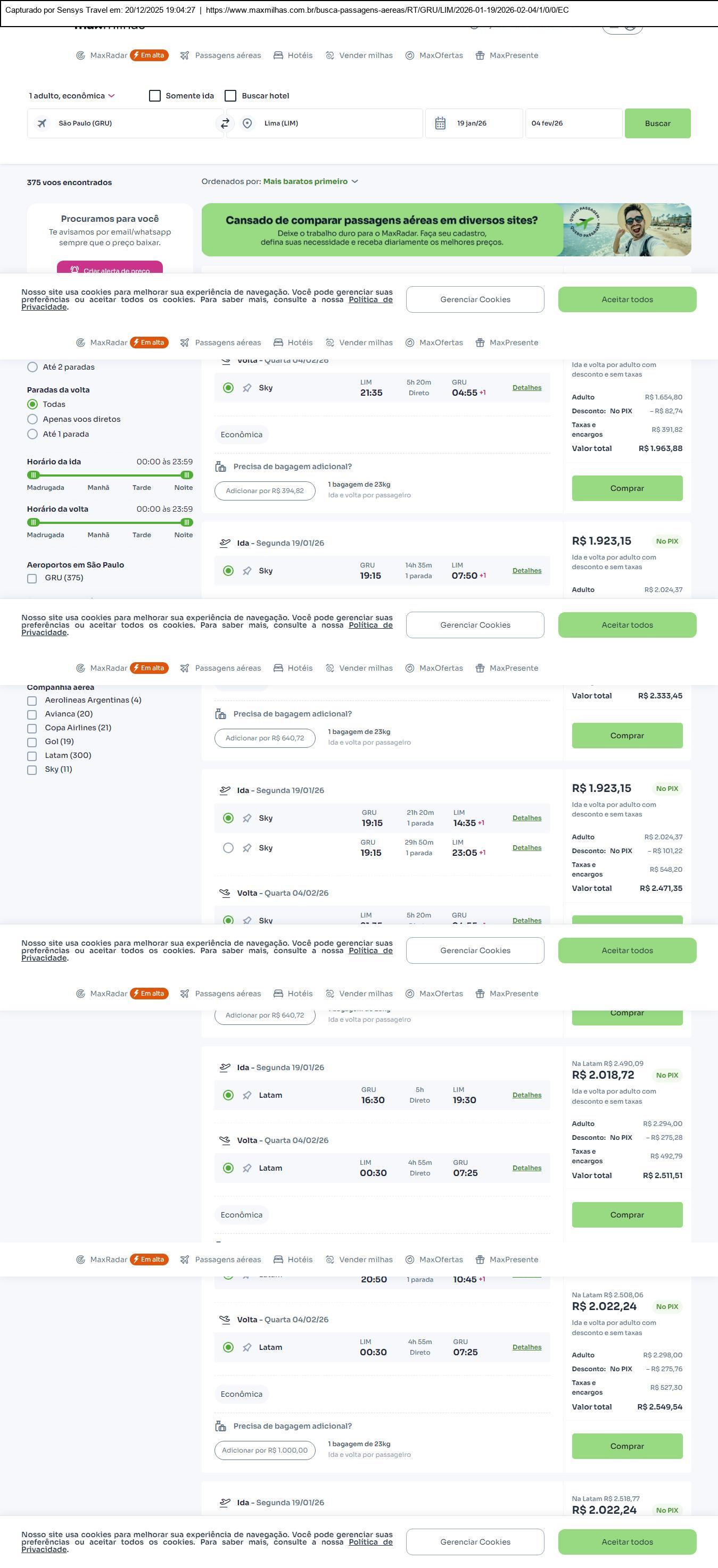Click Adicionar por R$ 1.000,00 baggage button
This screenshot has width=718, height=1568.
tap(265, 1450)
